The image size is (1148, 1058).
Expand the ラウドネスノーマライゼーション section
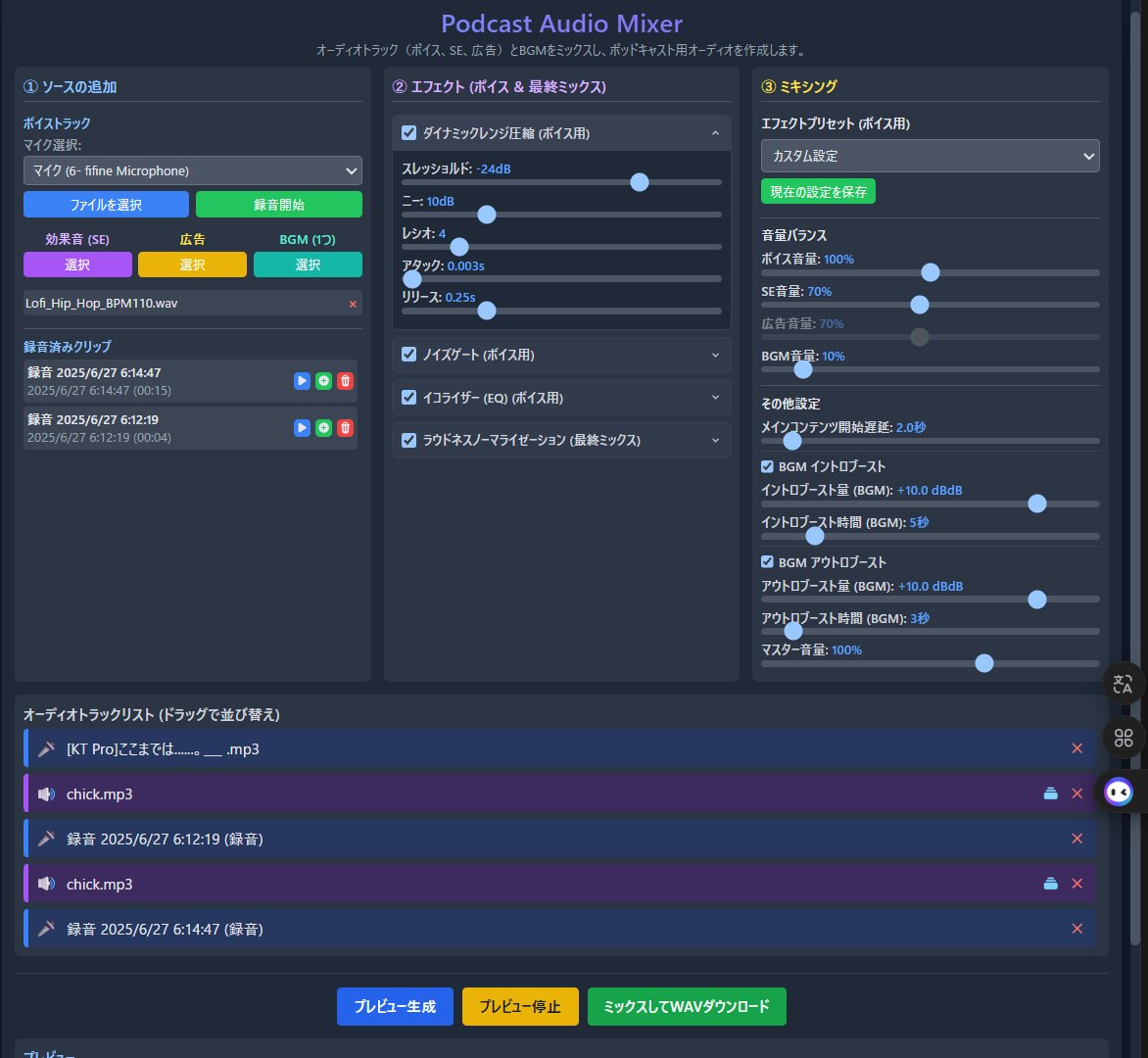point(715,441)
